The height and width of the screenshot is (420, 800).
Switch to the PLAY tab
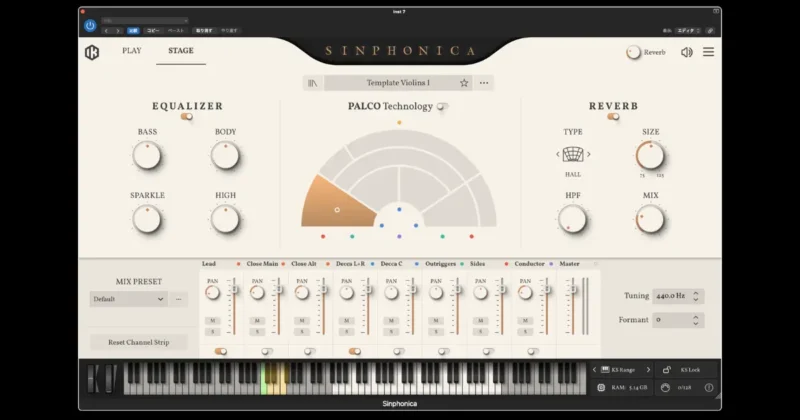[132, 51]
